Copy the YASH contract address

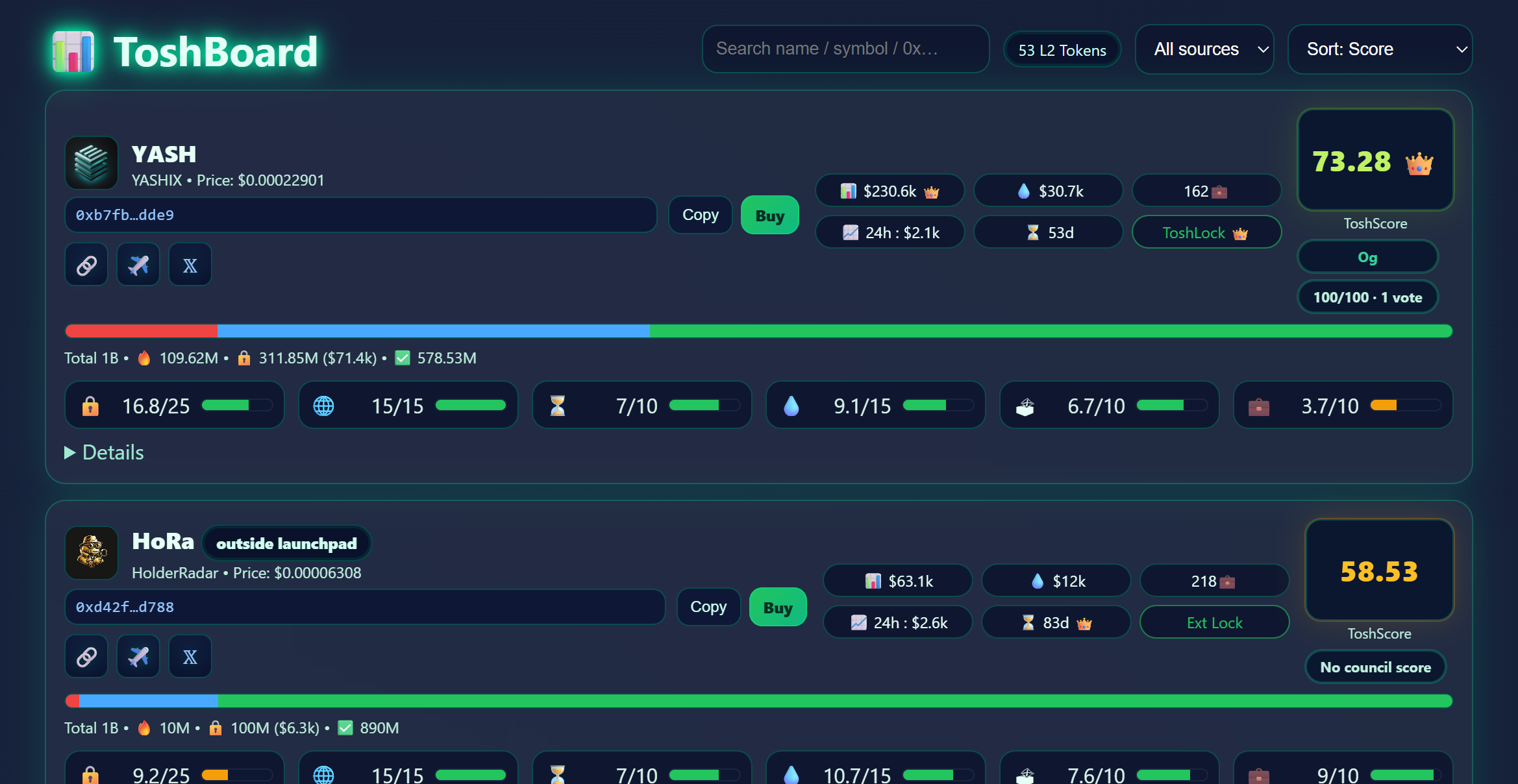coord(700,215)
